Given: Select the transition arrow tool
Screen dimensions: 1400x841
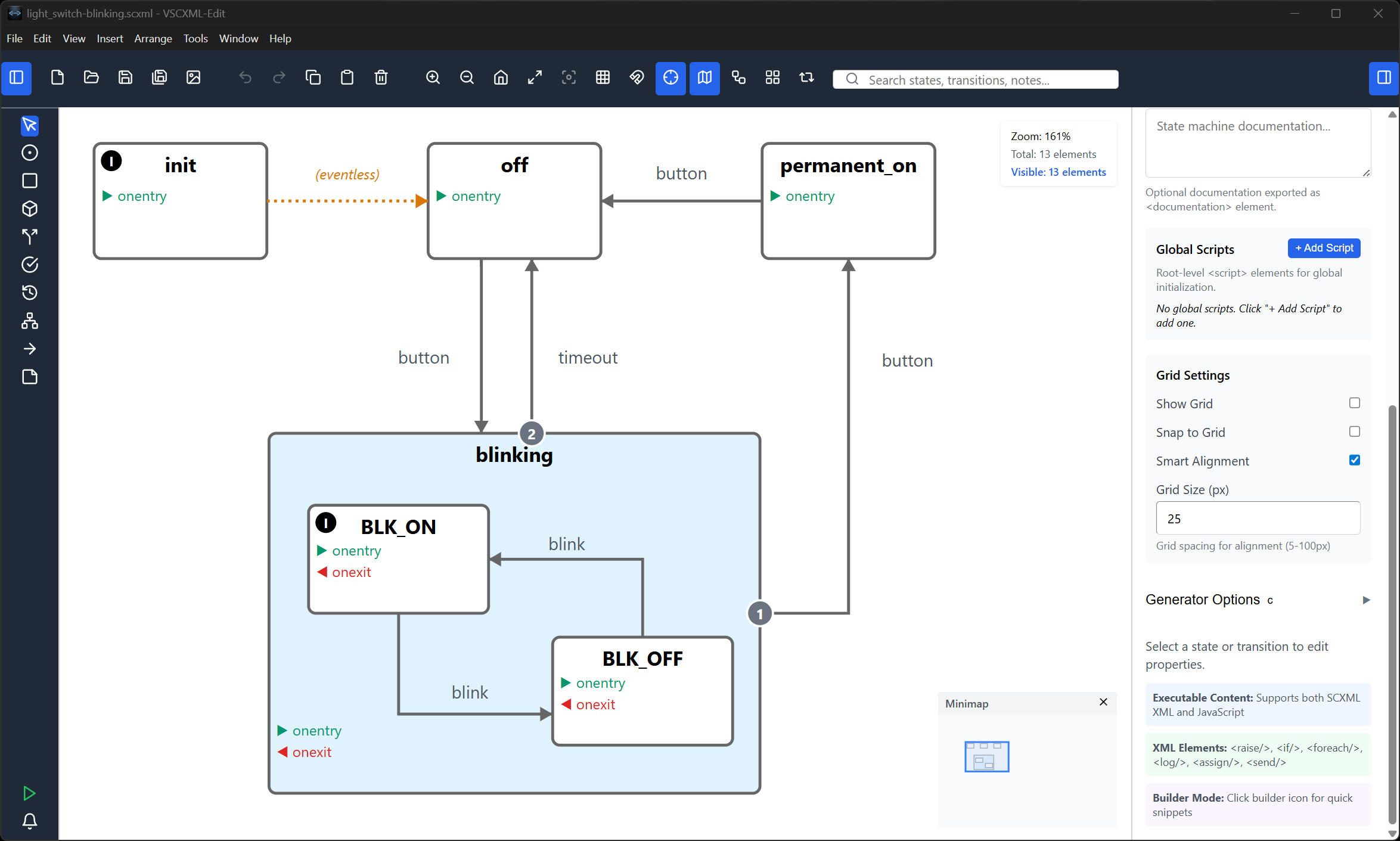Looking at the screenshot, I should 29,349.
